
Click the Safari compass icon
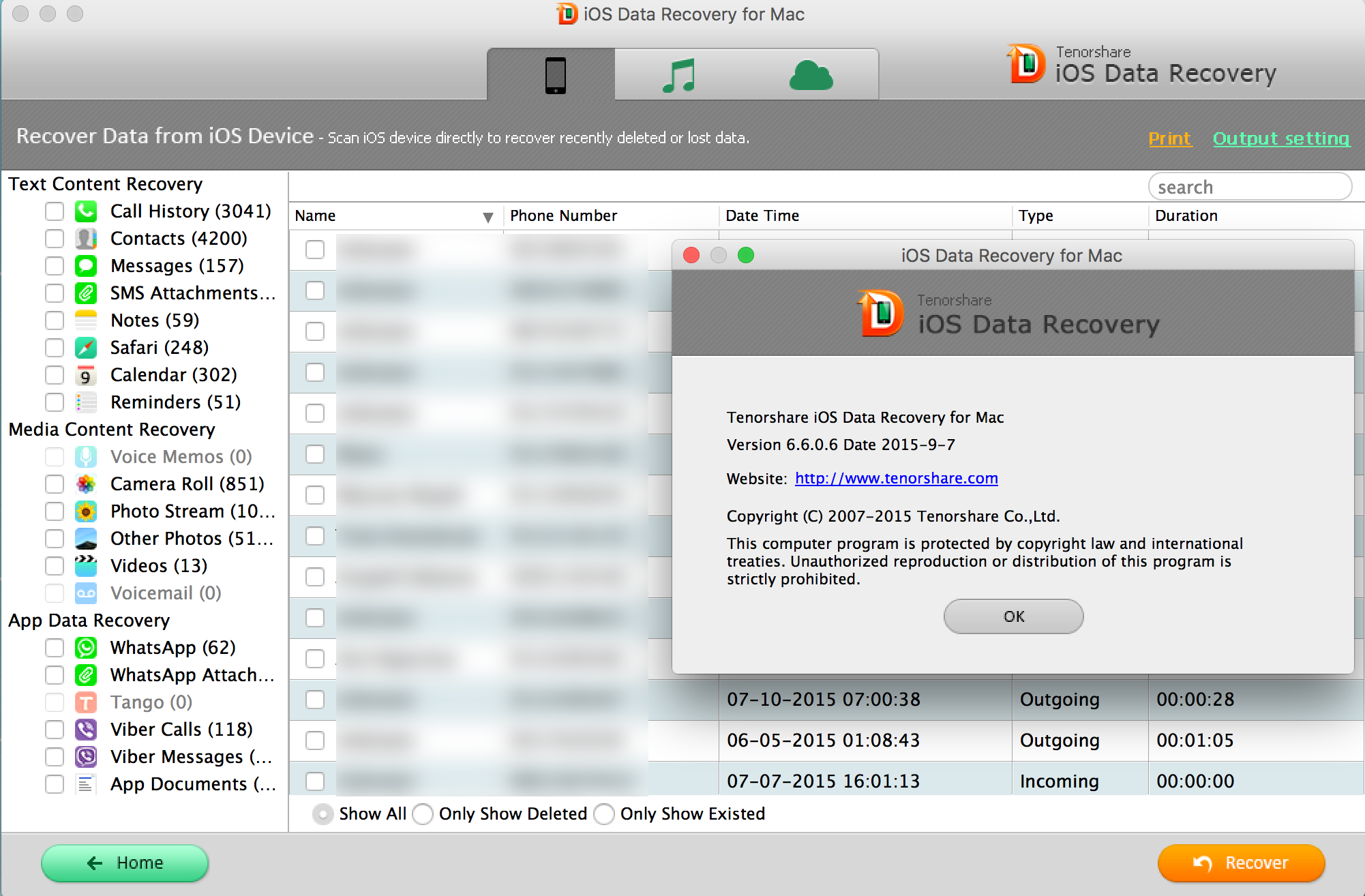pyautogui.click(x=86, y=348)
